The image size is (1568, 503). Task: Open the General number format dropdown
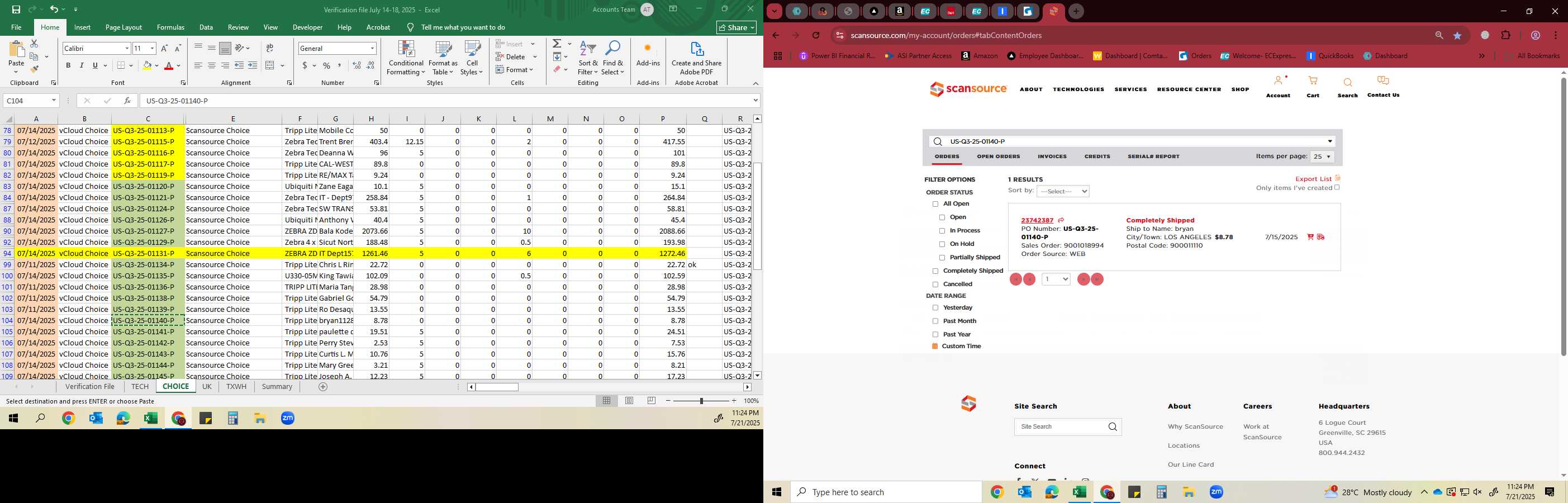coord(372,48)
